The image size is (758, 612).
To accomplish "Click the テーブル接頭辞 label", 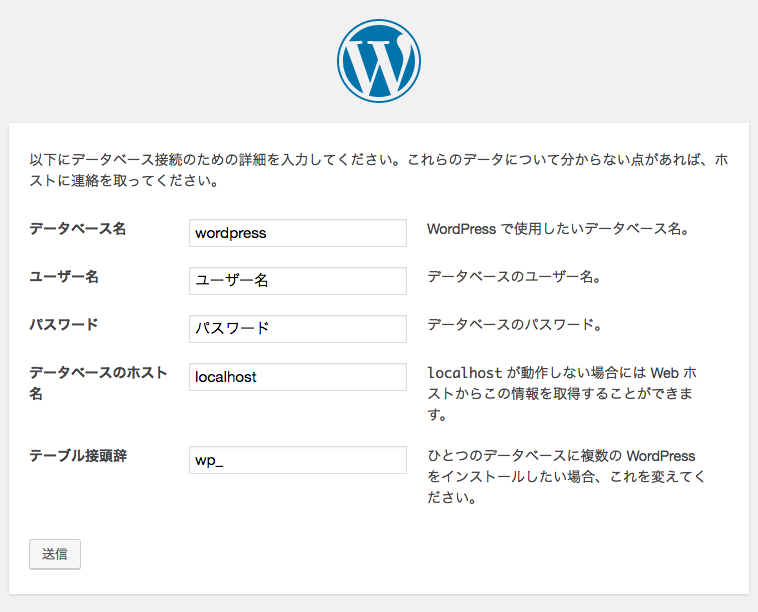I will [x=78, y=456].
